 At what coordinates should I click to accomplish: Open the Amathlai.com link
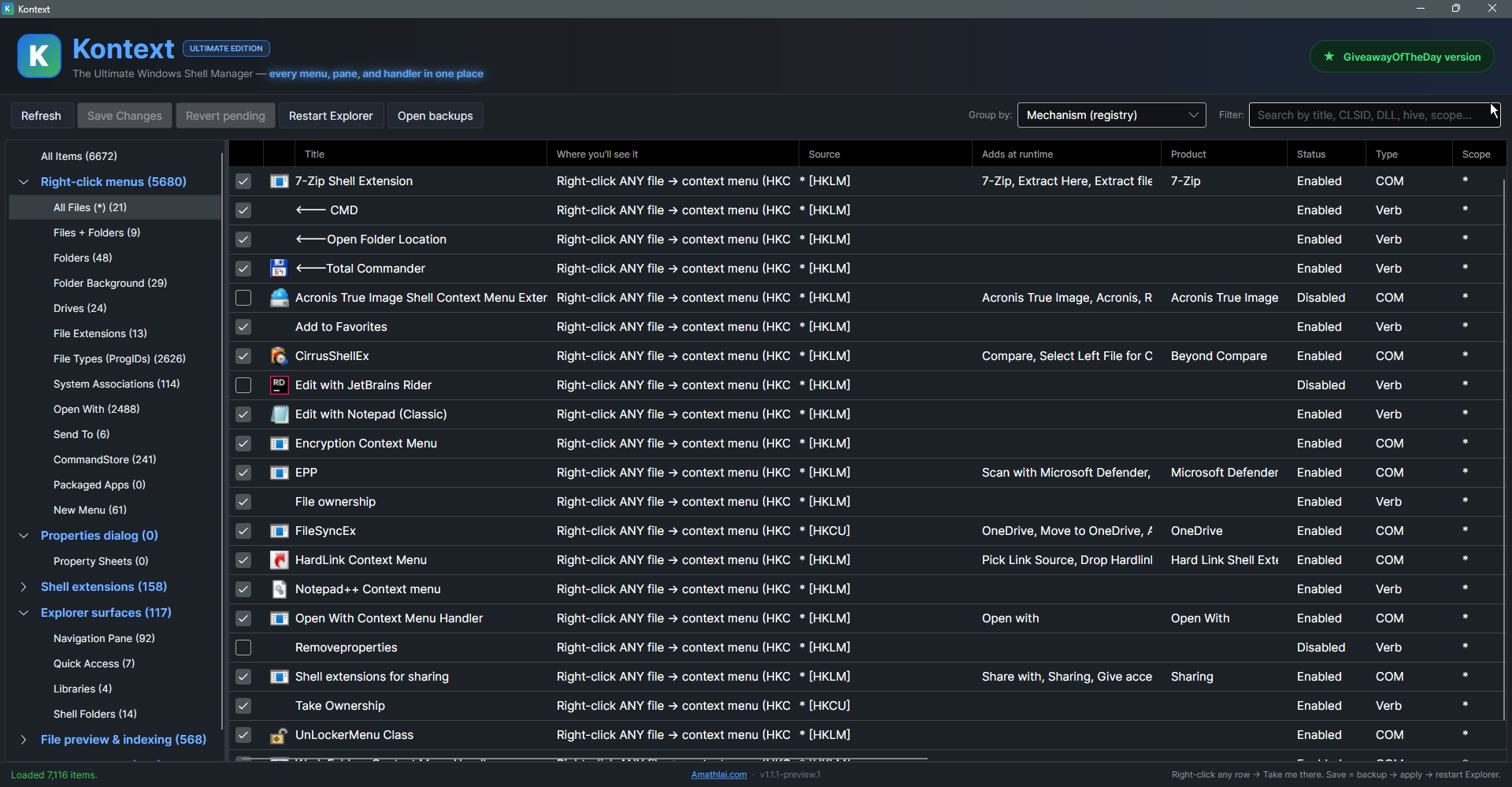click(719, 774)
